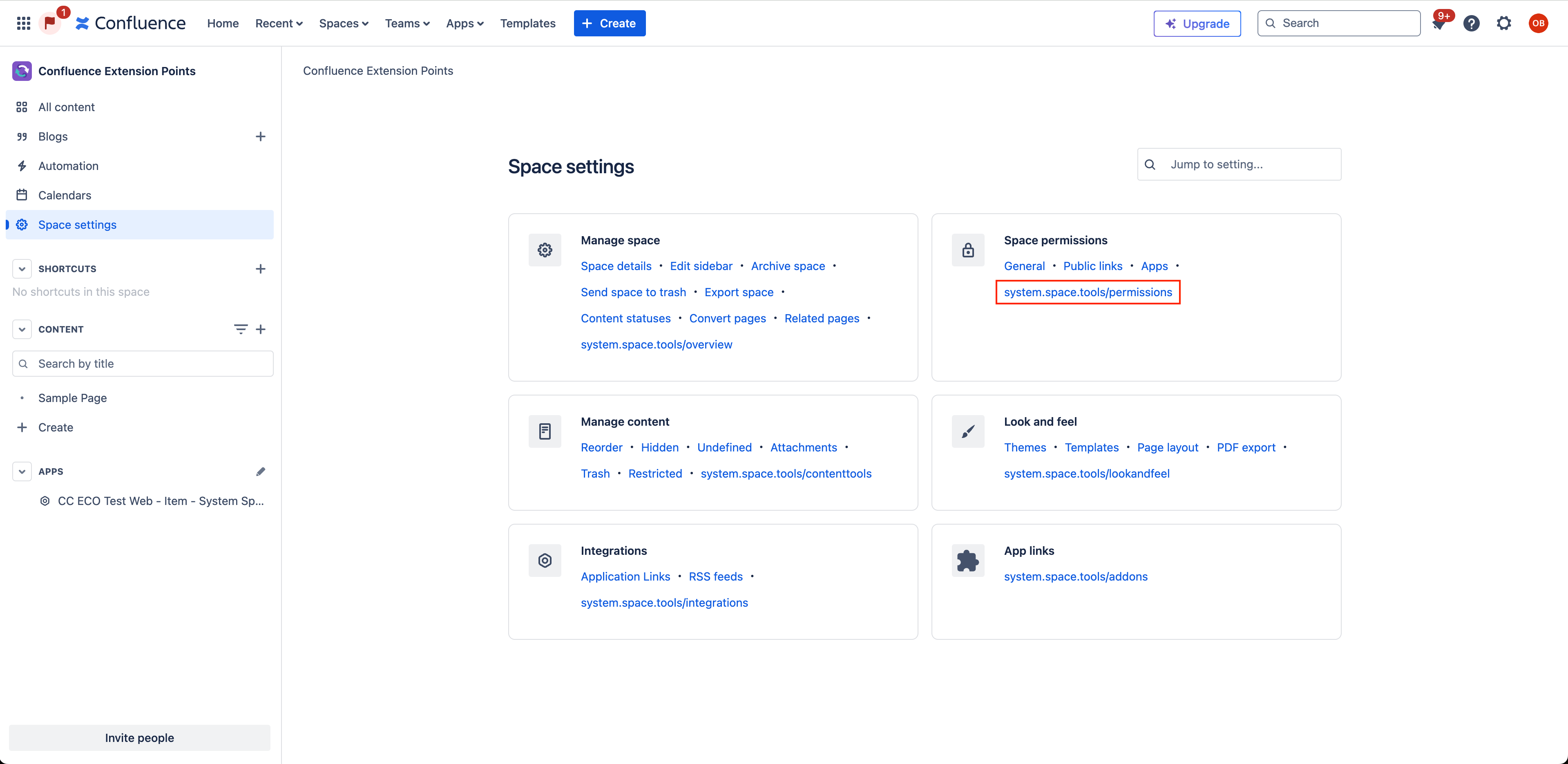The width and height of the screenshot is (1568, 764).
Task: Add a new blog with plus icon
Action: pyautogui.click(x=261, y=136)
